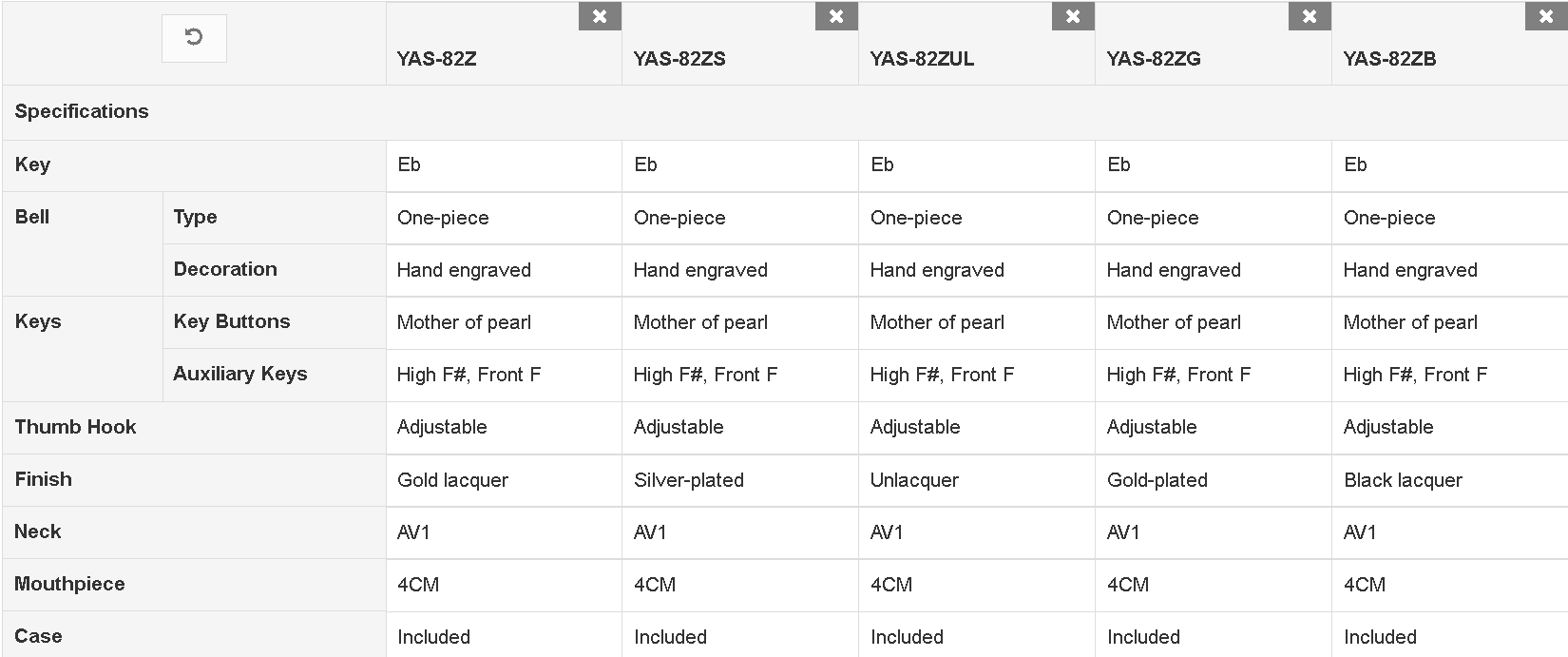The height and width of the screenshot is (657, 1568).
Task: Remove YAS-82ZG column with X icon
Action: [1310, 16]
